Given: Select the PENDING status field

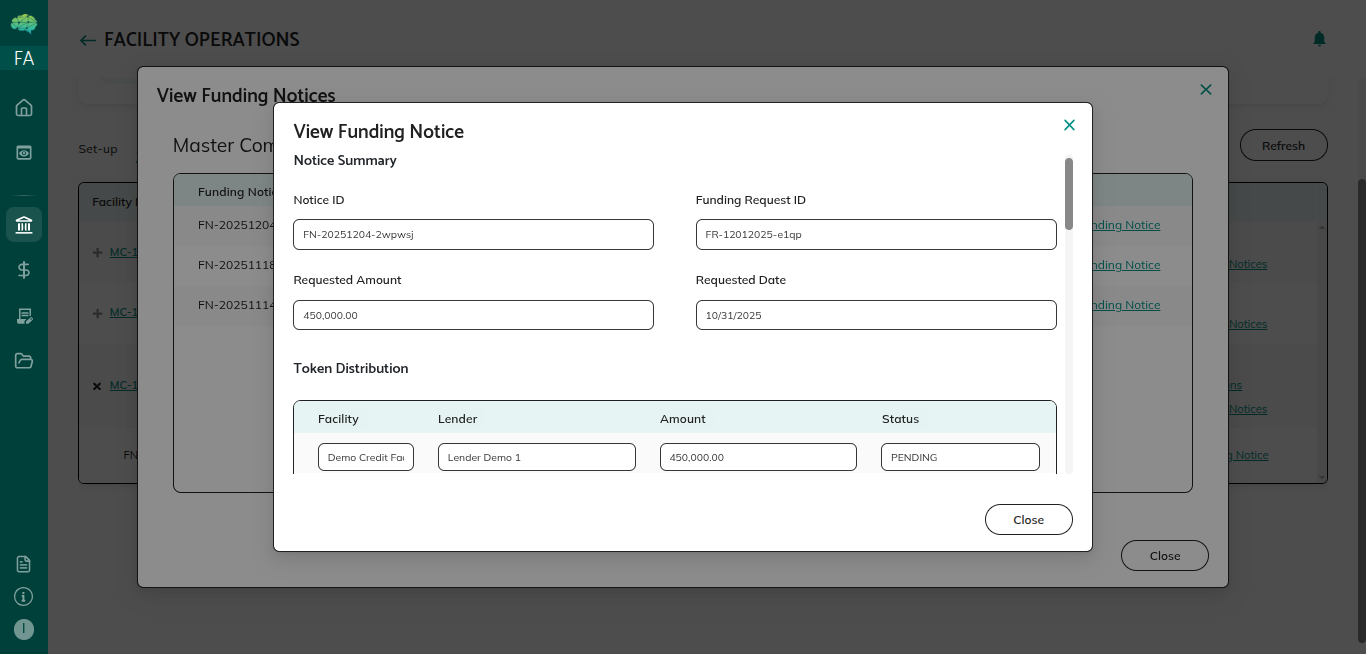Looking at the screenshot, I should (x=960, y=457).
